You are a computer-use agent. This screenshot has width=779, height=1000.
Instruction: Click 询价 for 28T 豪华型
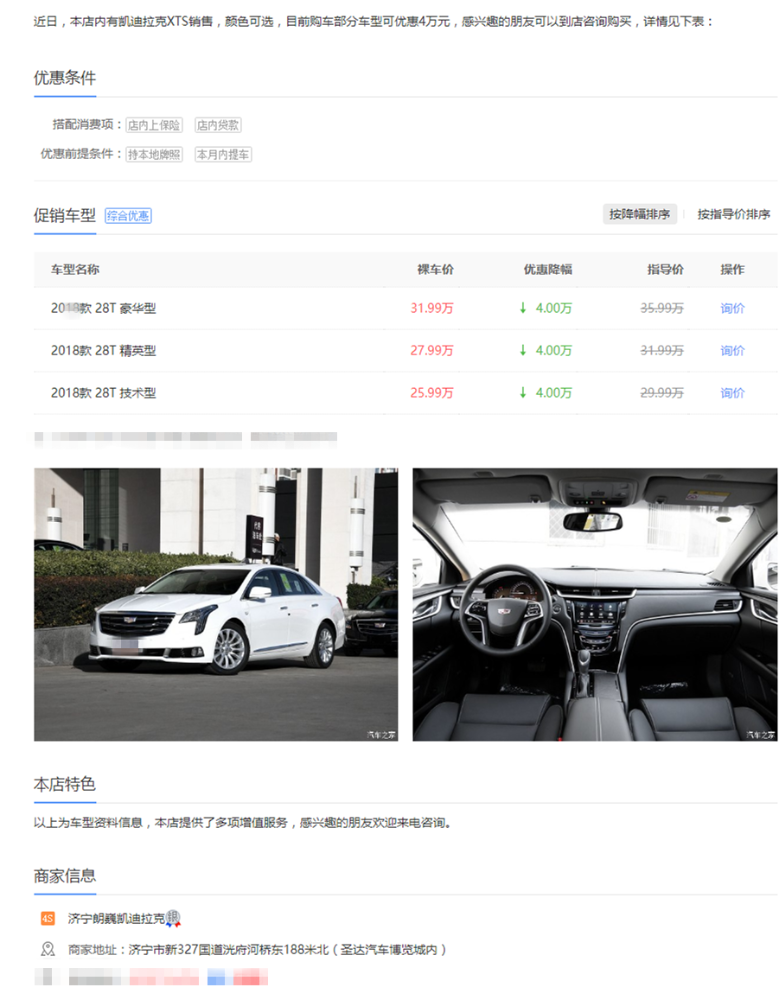click(732, 308)
